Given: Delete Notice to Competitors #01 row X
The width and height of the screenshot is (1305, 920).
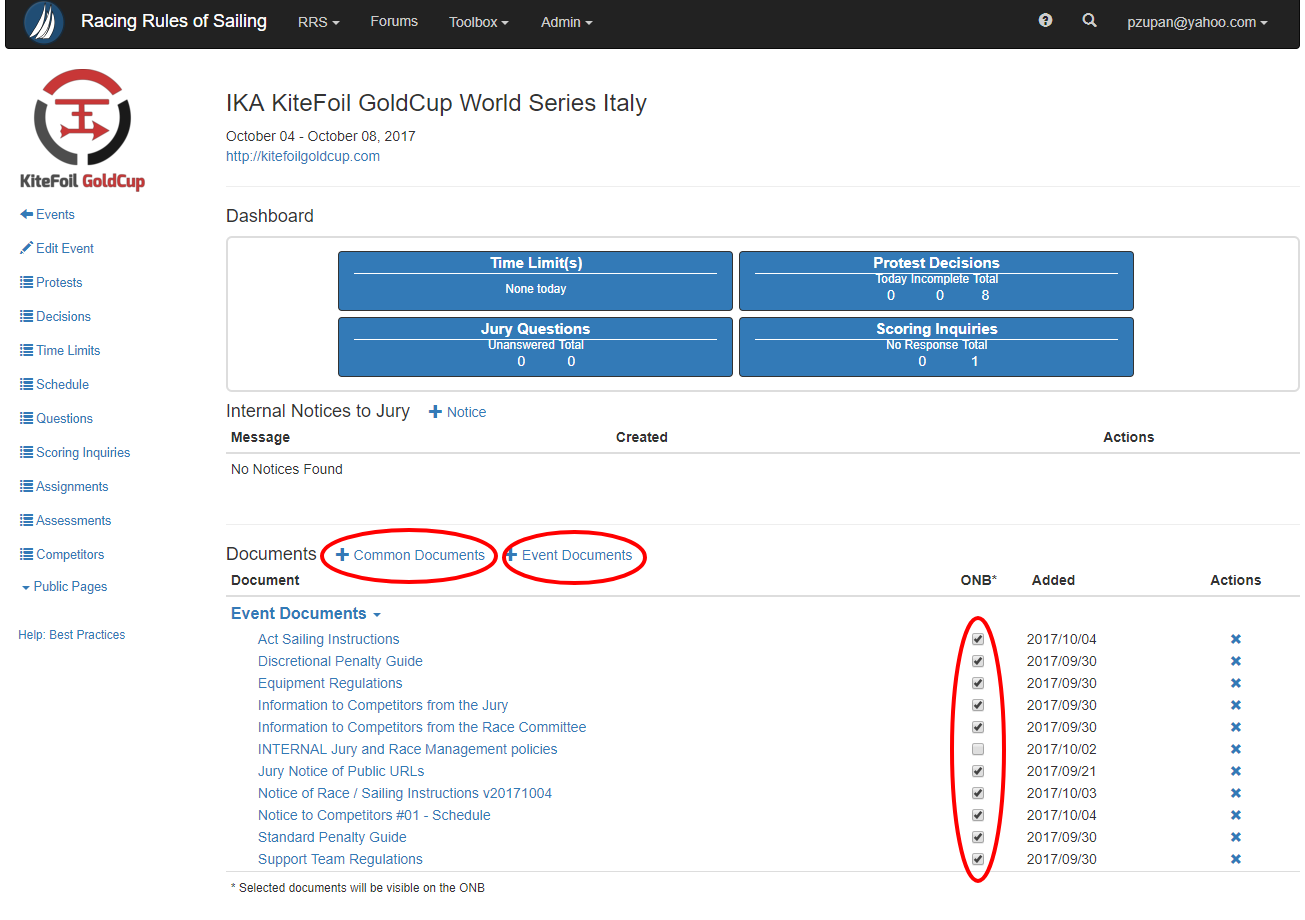Looking at the screenshot, I should pos(1235,815).
